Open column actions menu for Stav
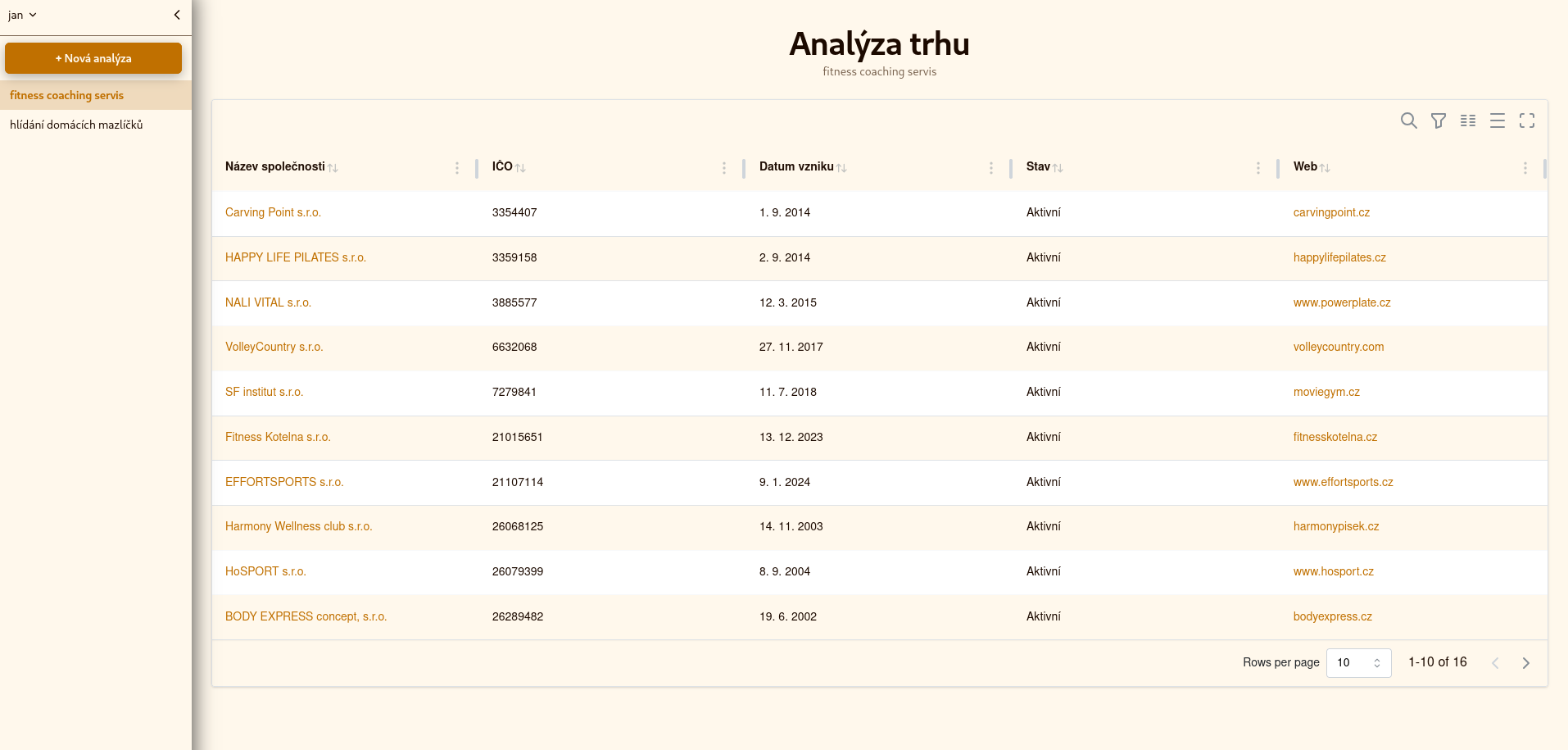 [1258, 167]
